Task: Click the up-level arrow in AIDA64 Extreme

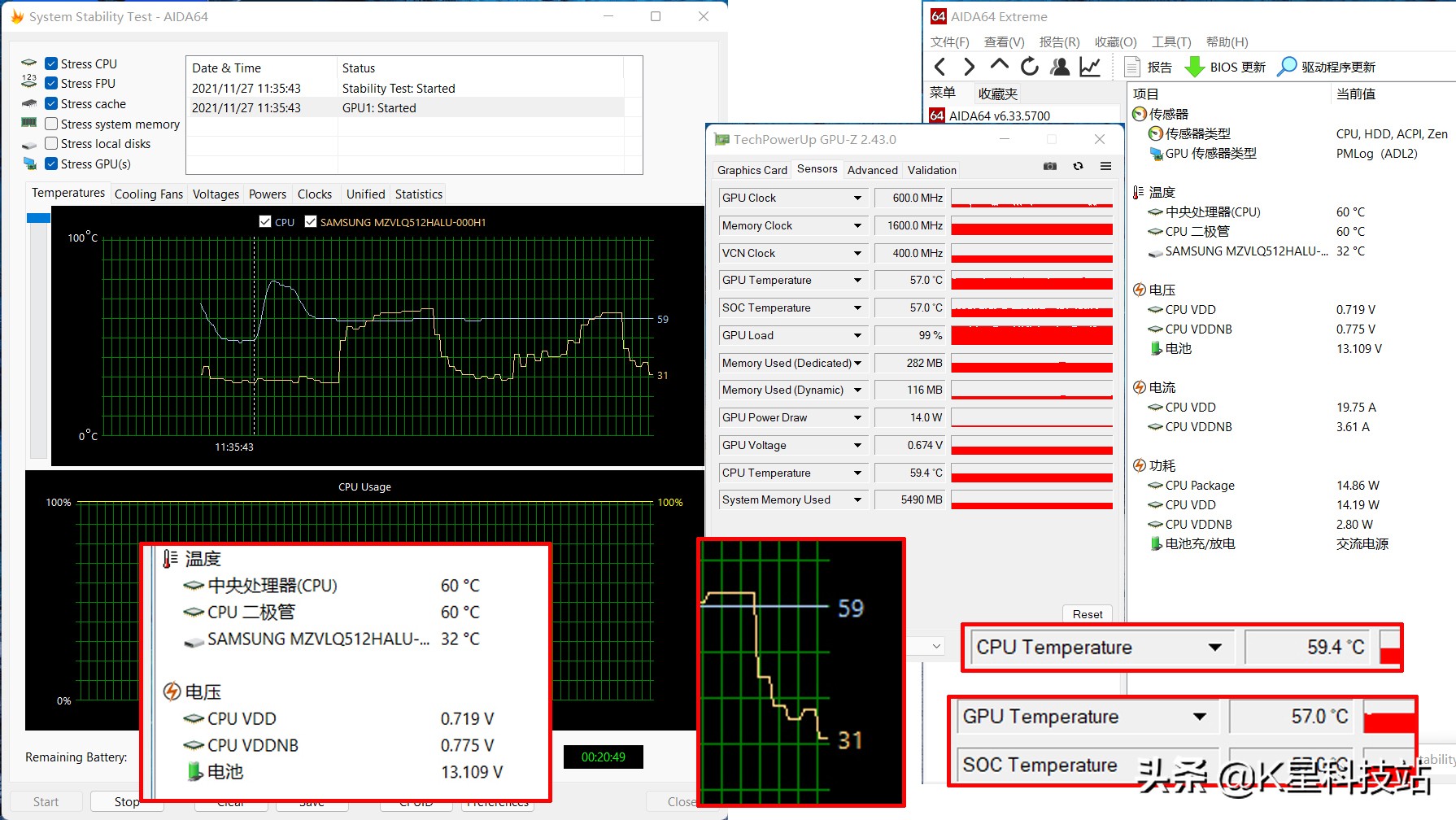Action: tap(999, 65)
